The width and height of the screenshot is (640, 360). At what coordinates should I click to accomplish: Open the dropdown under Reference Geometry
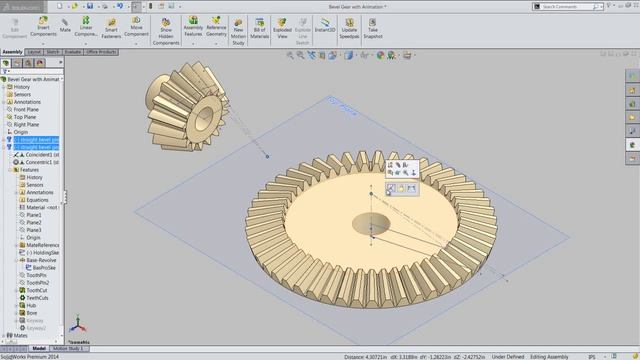click(x=216, y=44)
